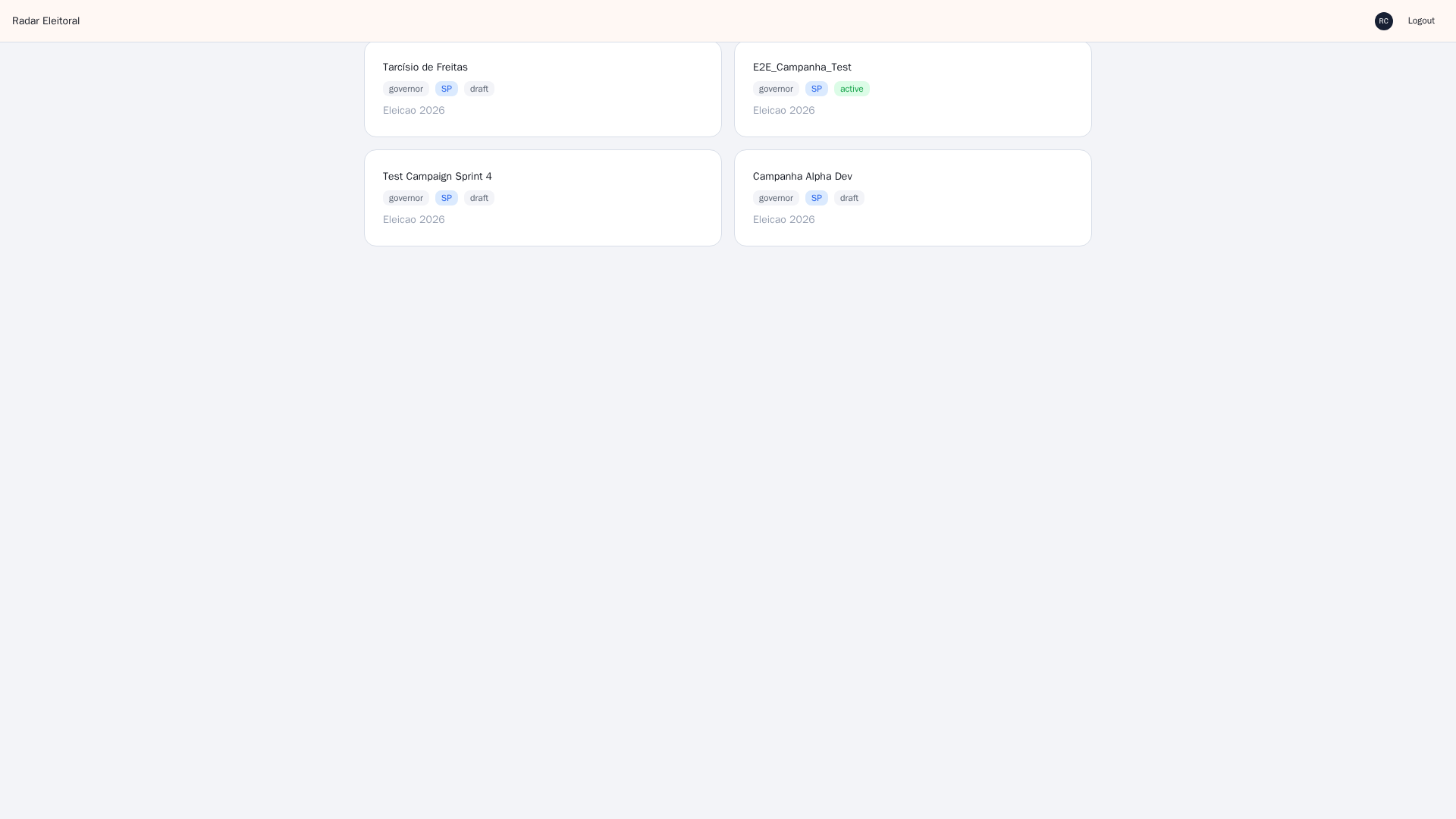Click the SP badge on Test Campaign Sprint 4

pyautogui.click(x=447, y=198)
